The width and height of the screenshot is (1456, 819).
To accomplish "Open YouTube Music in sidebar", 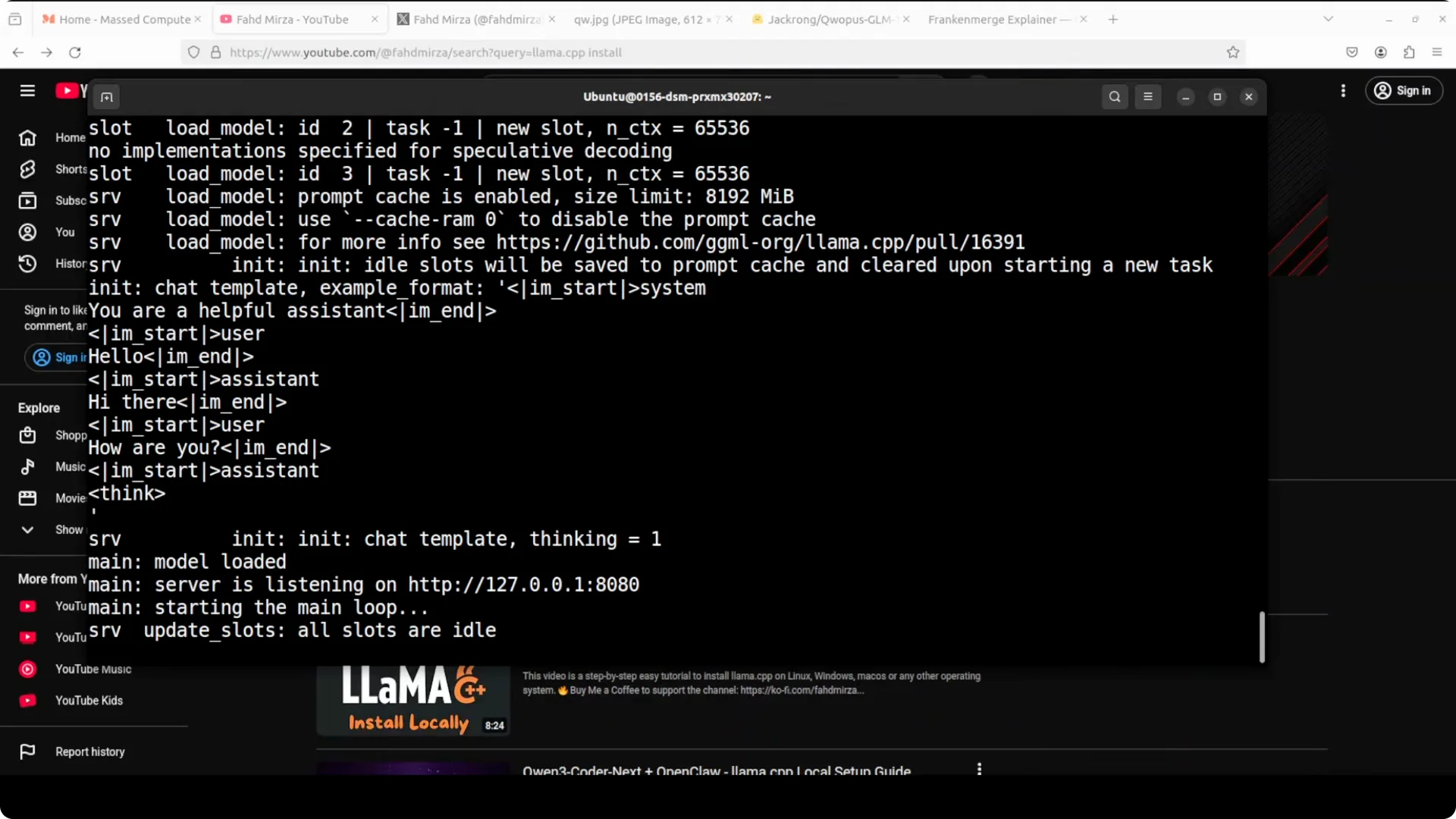I will (x=93, y=670).
